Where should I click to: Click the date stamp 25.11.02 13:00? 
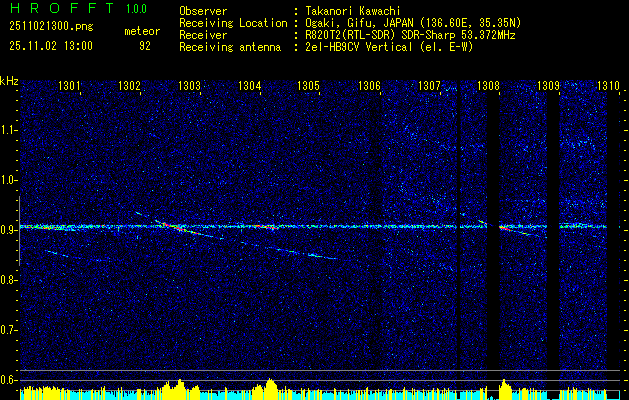[x=51, y=46]
